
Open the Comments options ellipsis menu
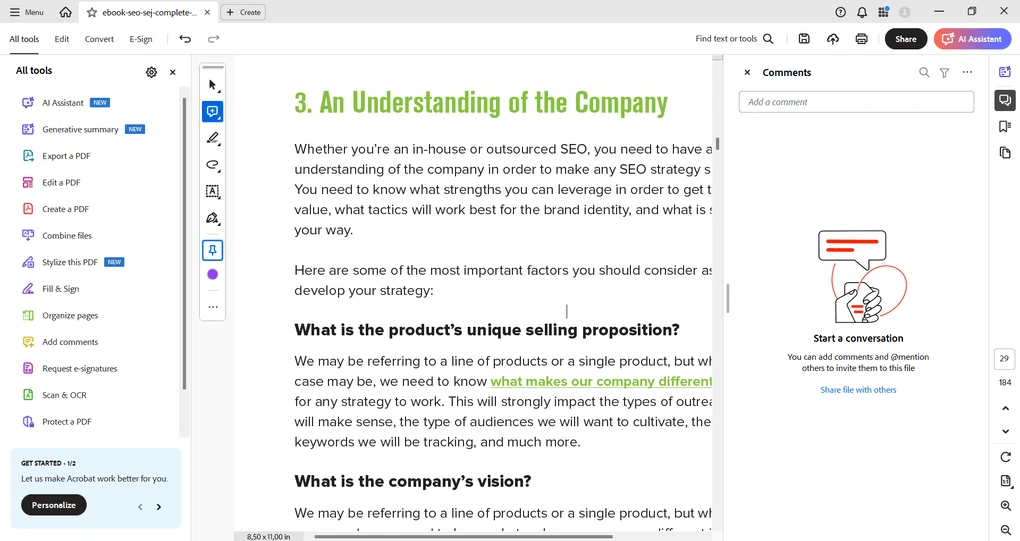pos(967,72)
